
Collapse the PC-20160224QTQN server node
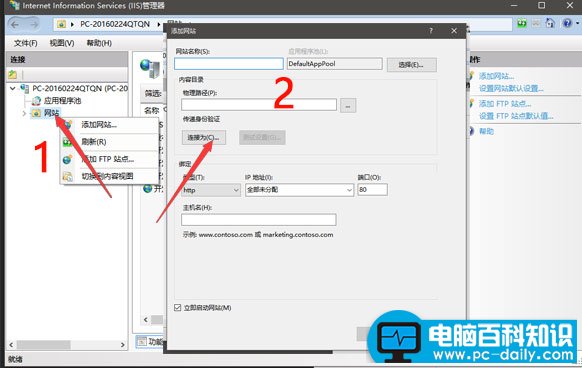13,88
